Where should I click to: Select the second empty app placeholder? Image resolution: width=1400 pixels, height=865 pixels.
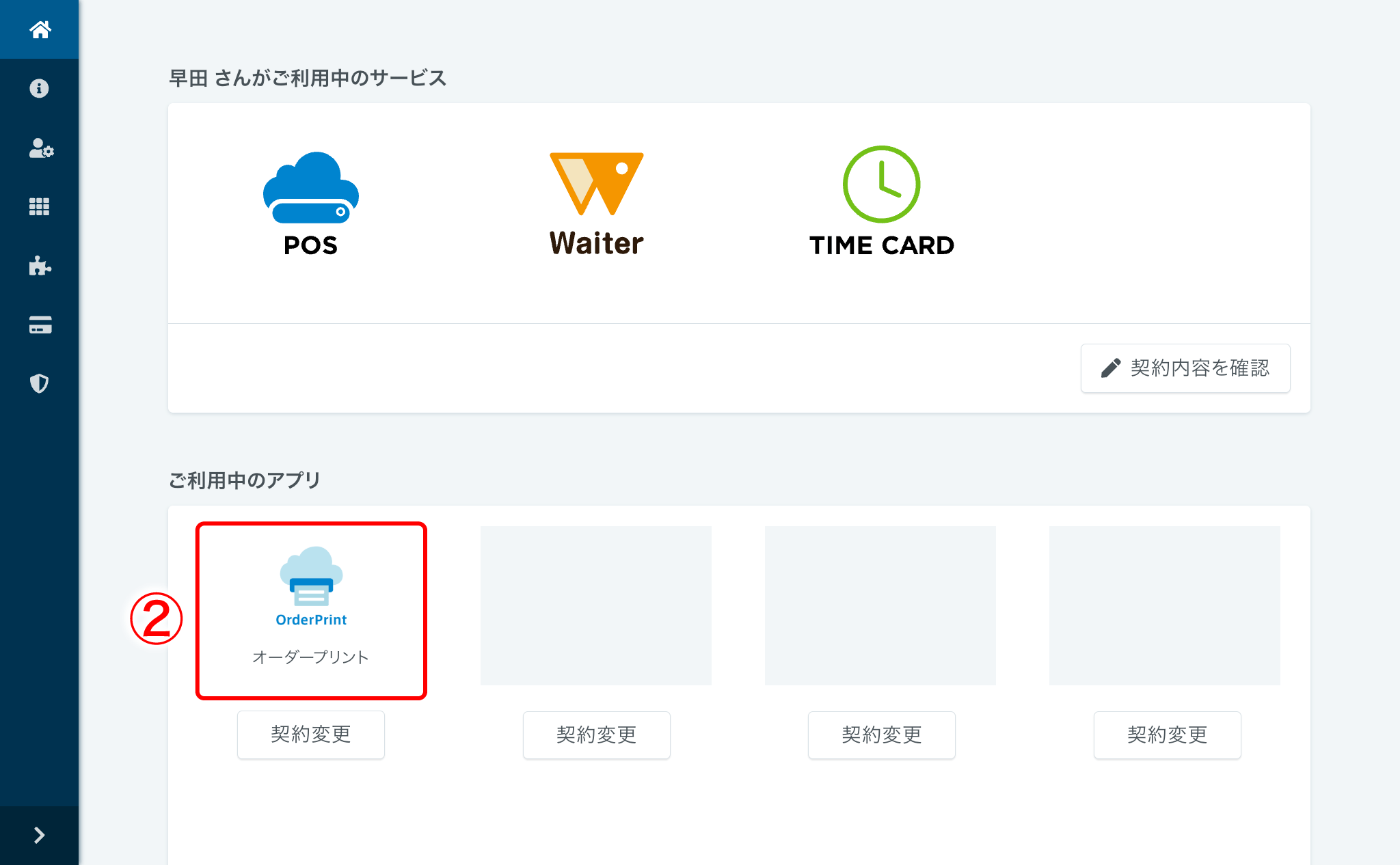pos(596,605)
